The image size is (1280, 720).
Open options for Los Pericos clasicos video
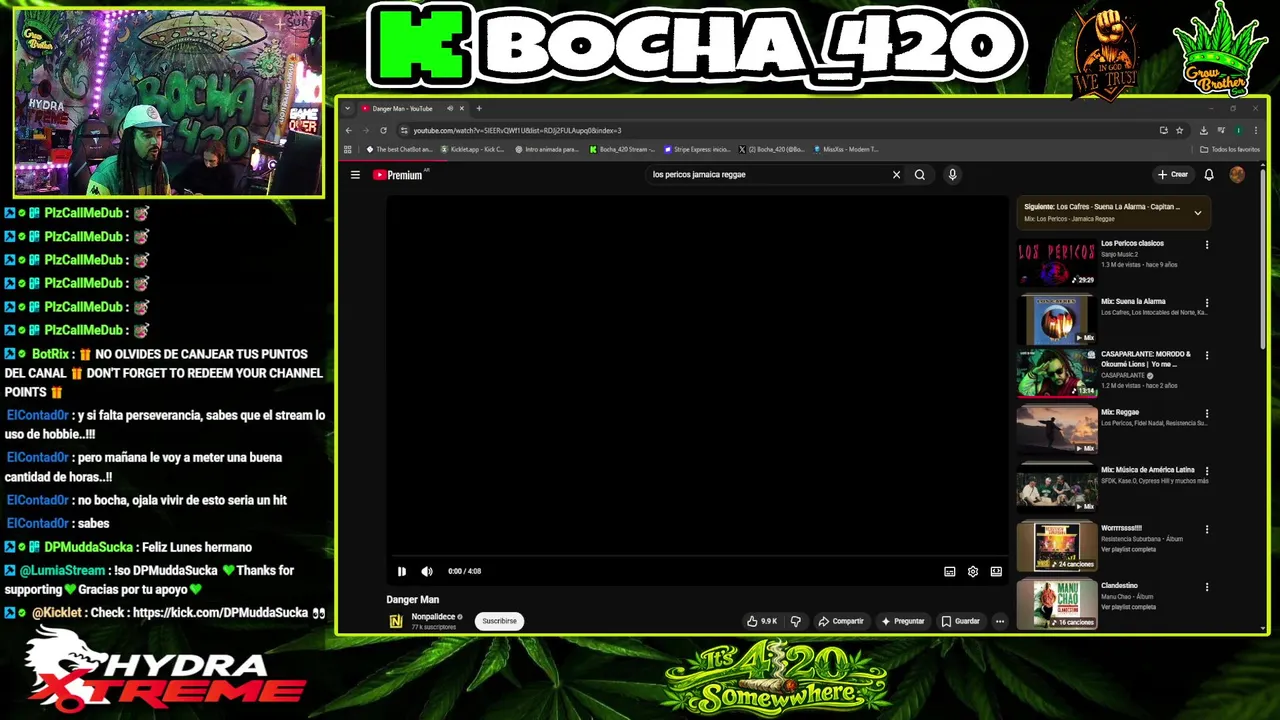click(x=1207, y=245)
